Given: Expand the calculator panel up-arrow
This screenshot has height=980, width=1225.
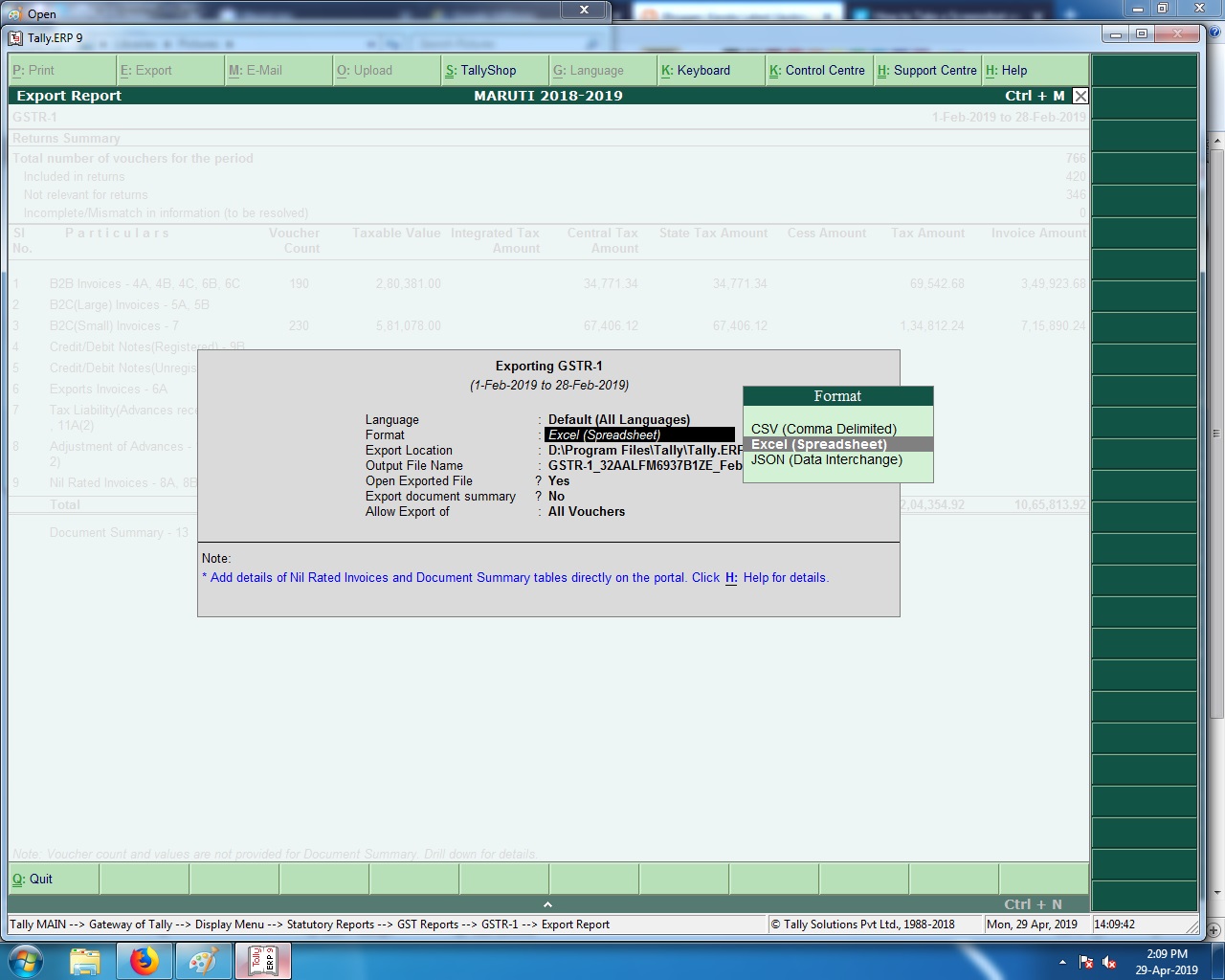Looking at the screenshot, I should 547,904.
